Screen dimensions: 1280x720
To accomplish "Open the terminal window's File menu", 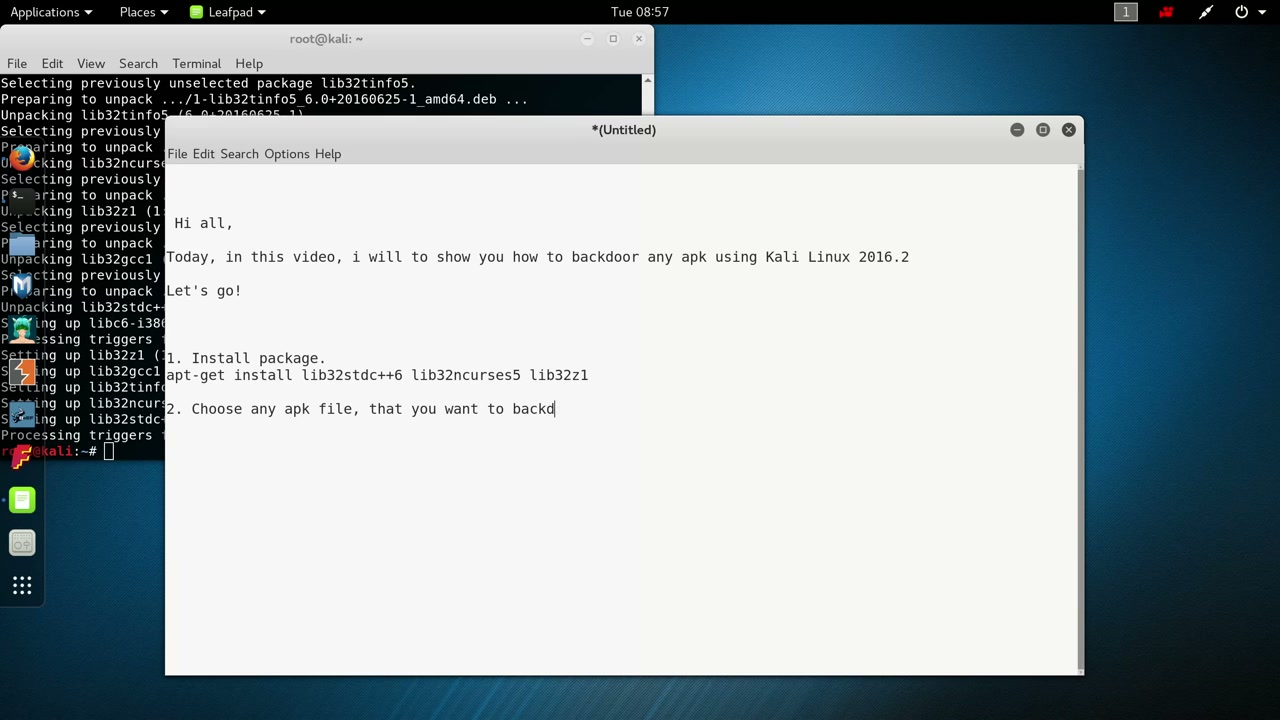I will pos(17,64).
